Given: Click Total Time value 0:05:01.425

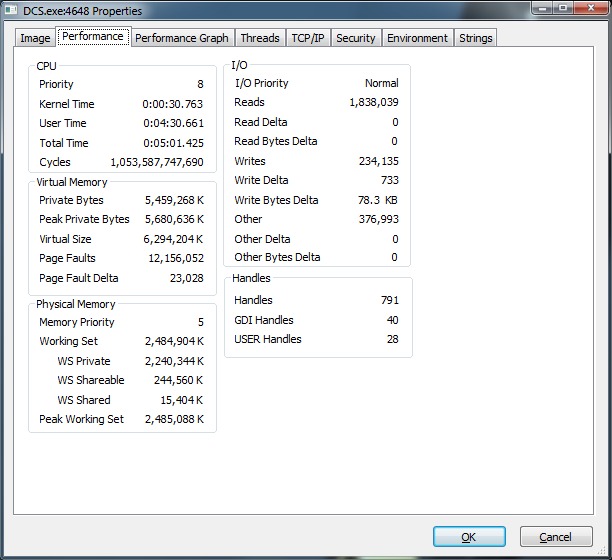Looking at the screenshot, I should pos(173,143).
